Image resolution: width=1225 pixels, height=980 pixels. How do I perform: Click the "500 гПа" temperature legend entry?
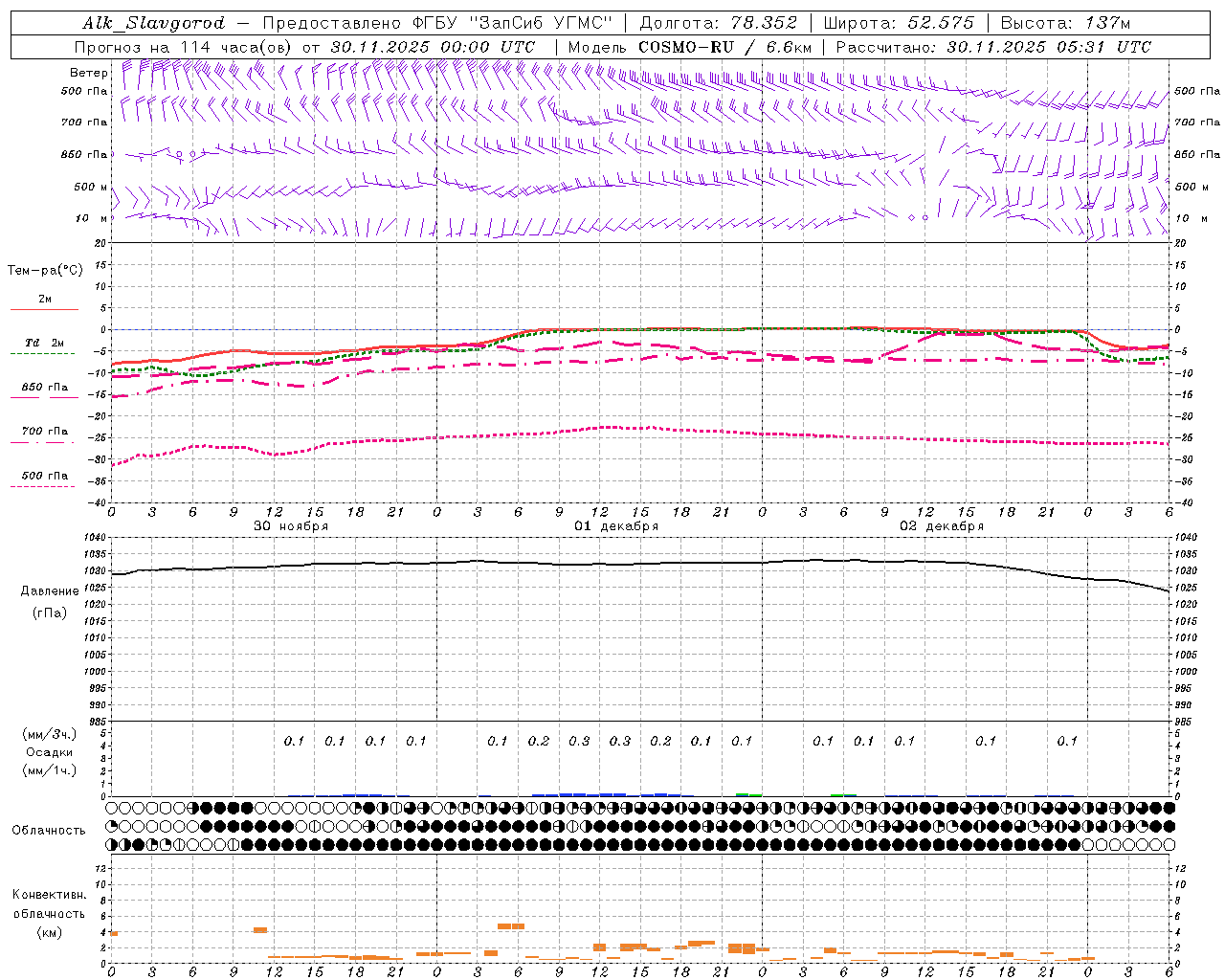pyautogui.click(x=45, y=476)
